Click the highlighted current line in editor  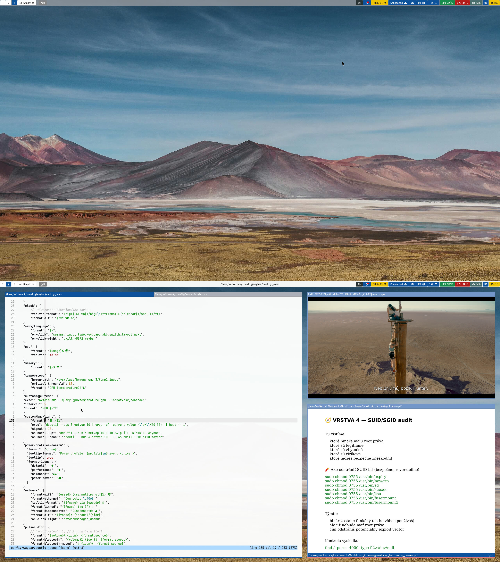point(154,420)
